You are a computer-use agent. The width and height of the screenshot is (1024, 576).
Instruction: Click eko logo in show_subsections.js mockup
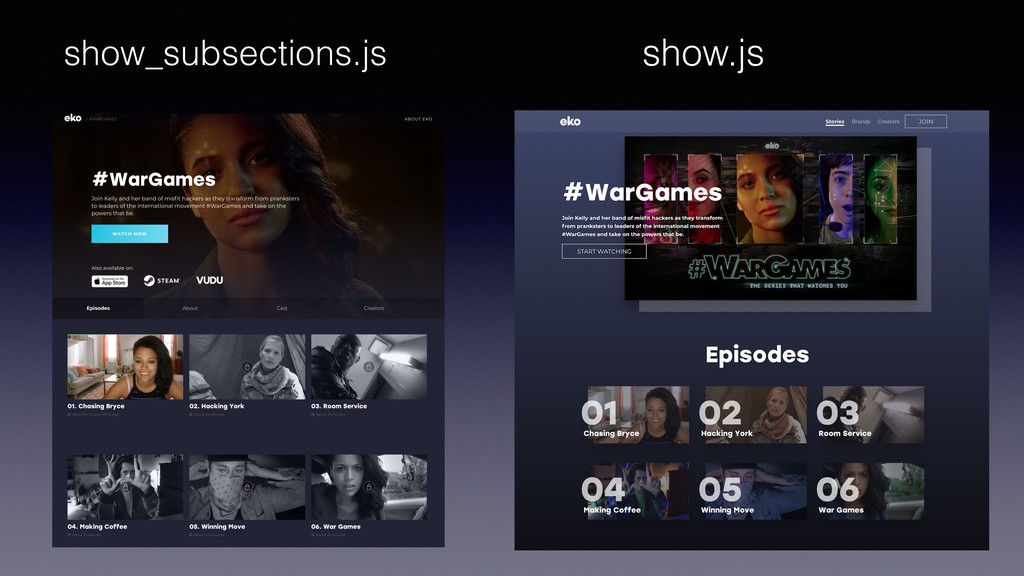pyautogui.click(x=72, y=118)
